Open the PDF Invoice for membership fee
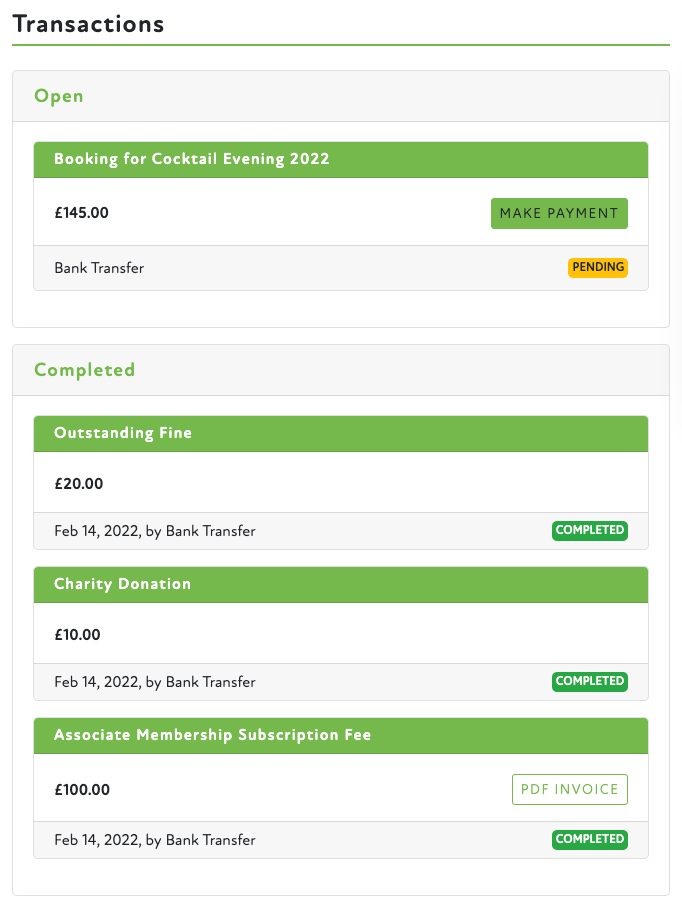This screenshot has width=682, height=909. 569,789
